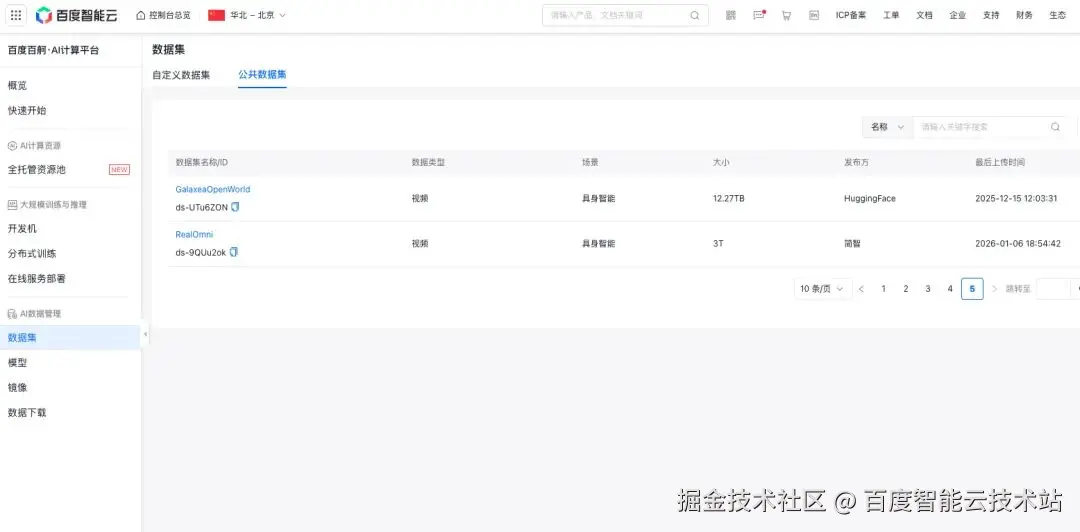Open 文档 in the top bar

[x=924, y=15]
